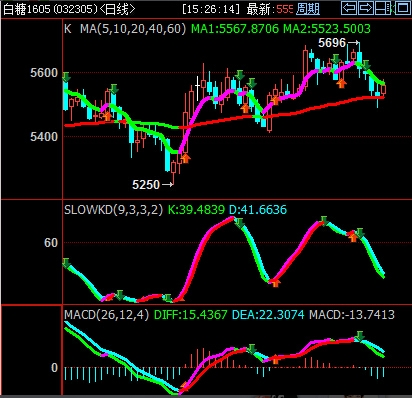Click the 5600 price axis label
Screen dimensions: 412x398
[x=44, y=73]
